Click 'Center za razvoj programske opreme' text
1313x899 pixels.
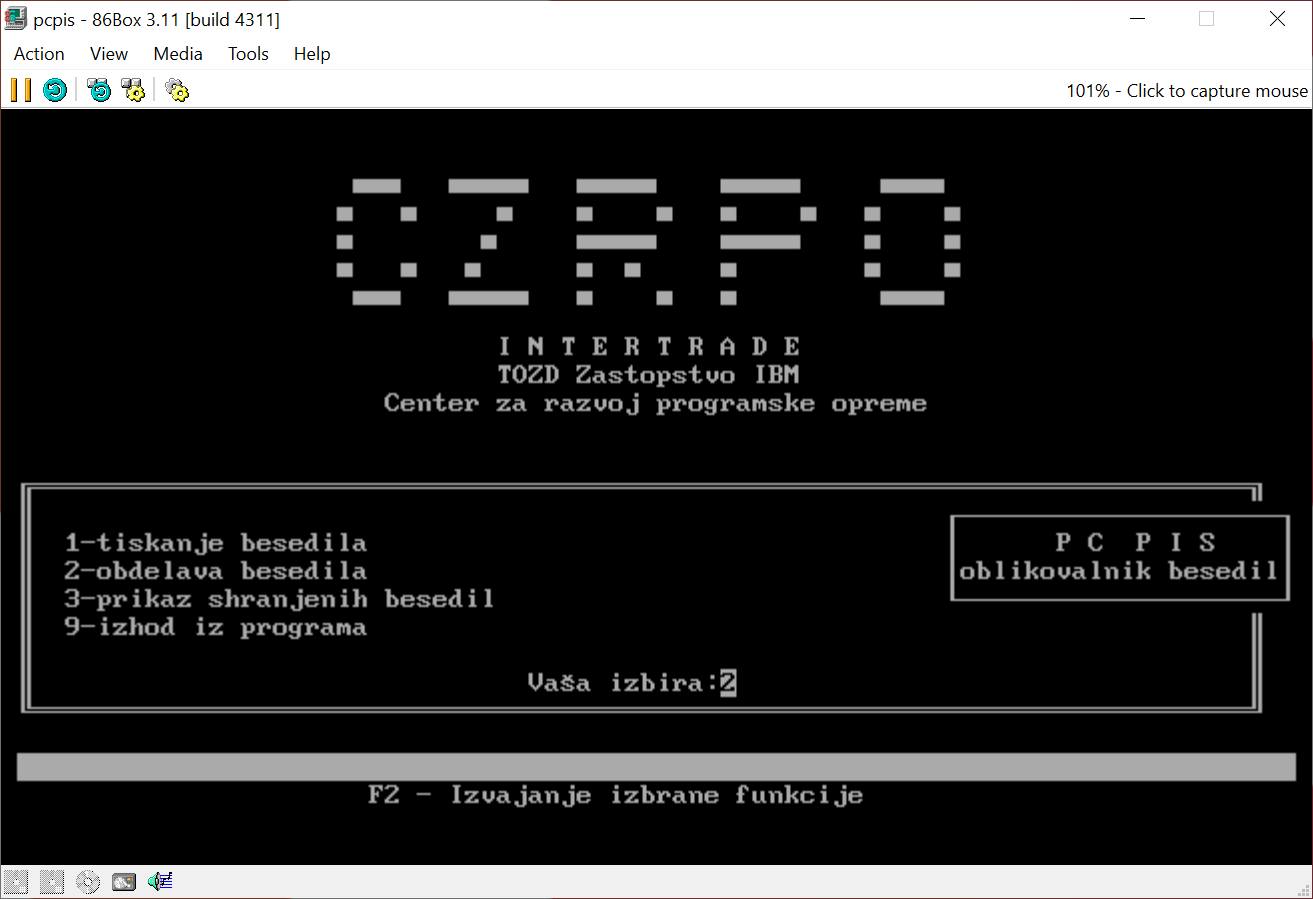[656, 403]
